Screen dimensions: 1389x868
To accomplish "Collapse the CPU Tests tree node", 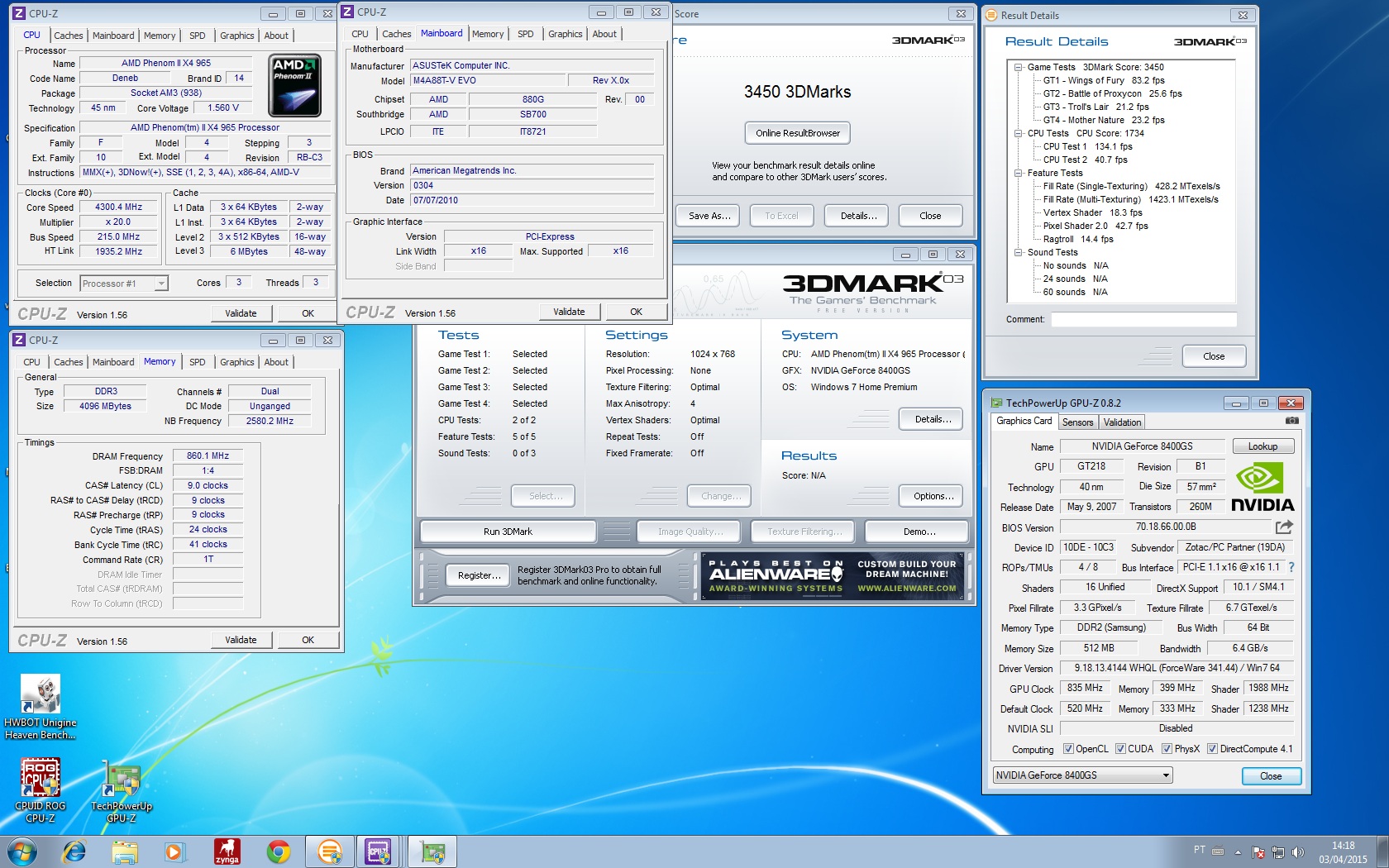I will point(1019,133).
